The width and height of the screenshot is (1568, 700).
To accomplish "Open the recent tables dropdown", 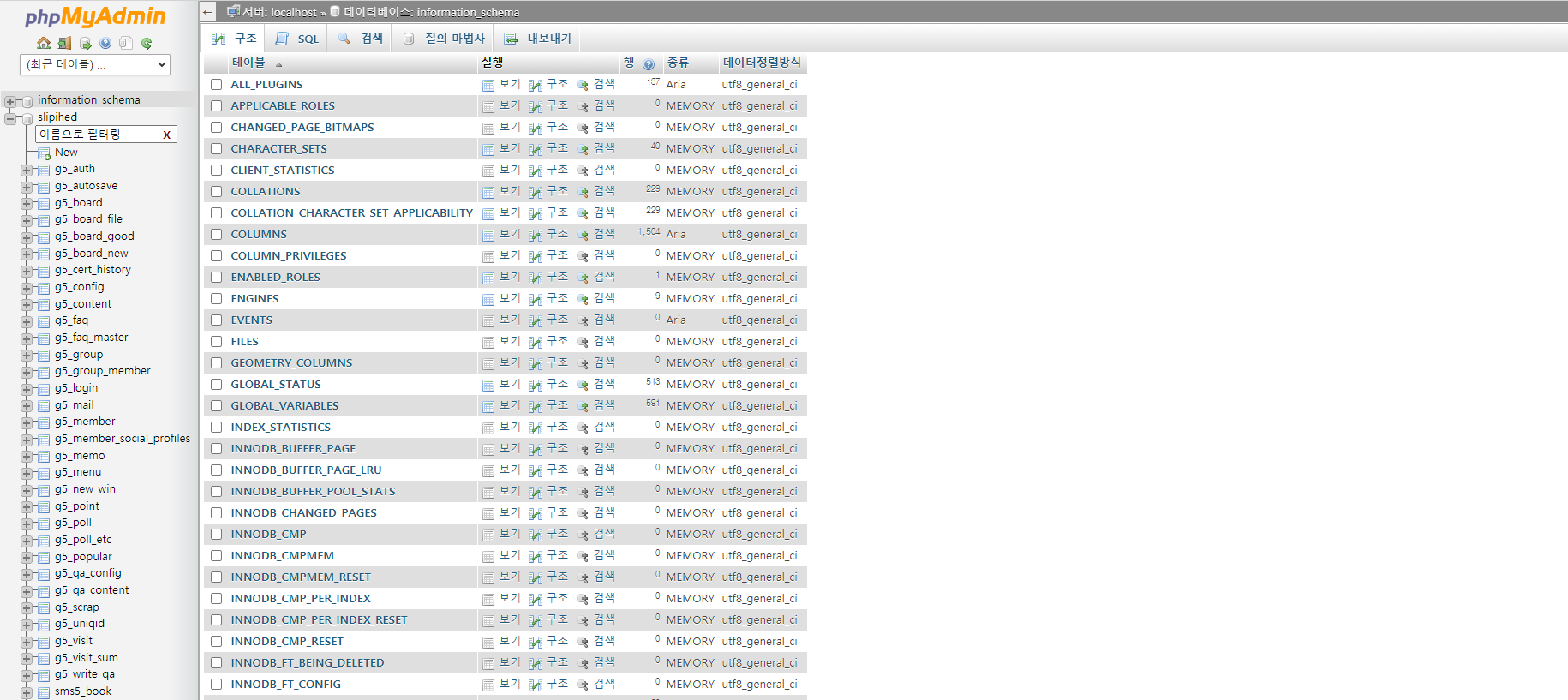I will tap(94, 65).
